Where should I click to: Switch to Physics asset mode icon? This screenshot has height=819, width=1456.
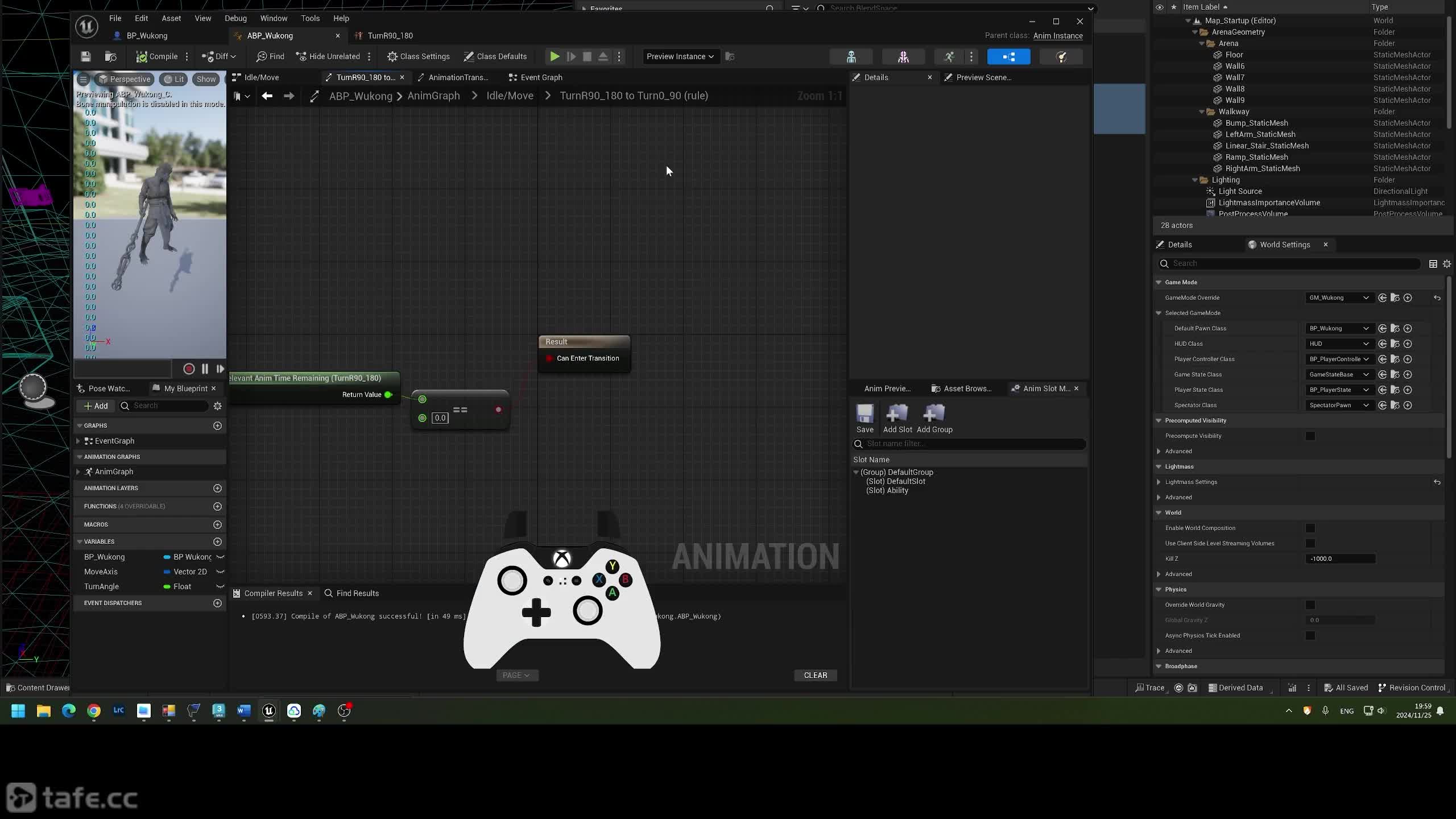tap(1061, 56)
